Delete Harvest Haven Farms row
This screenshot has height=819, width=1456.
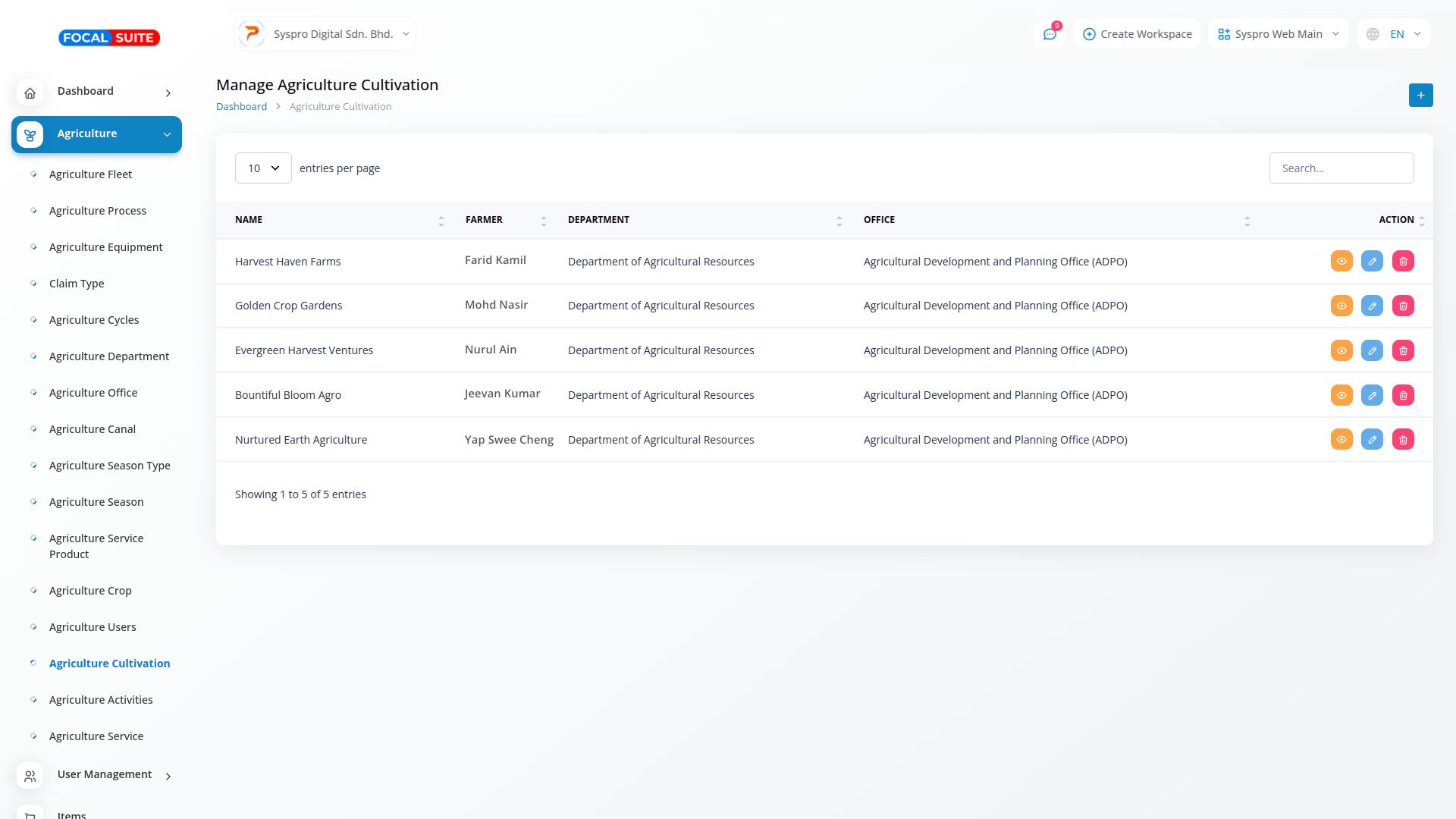pyautogui.click(x=1403, y=261)
